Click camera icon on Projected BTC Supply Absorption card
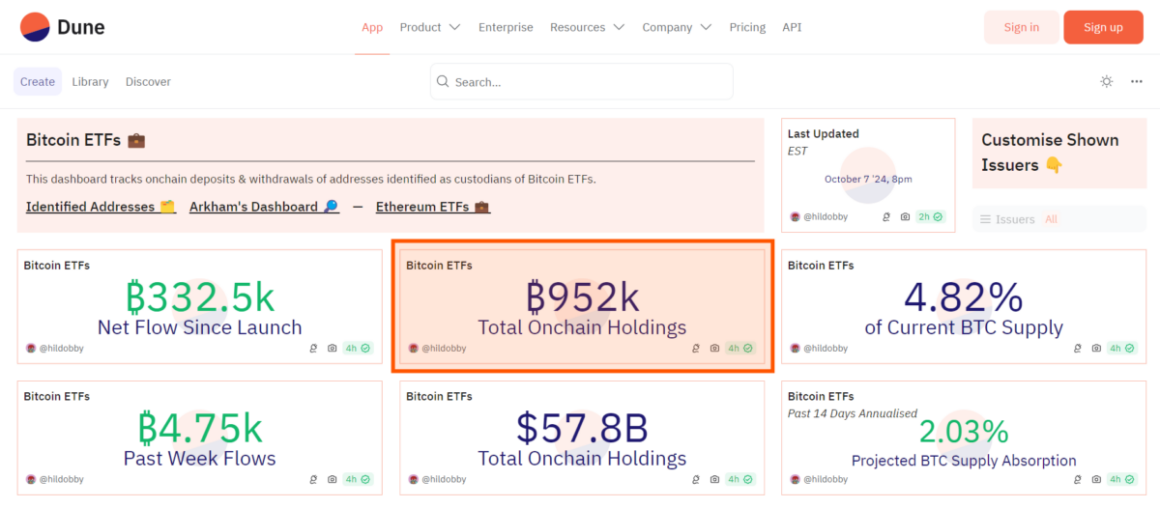The width and height of the screenshot is (1160, 508). (x=1096, y=479)
